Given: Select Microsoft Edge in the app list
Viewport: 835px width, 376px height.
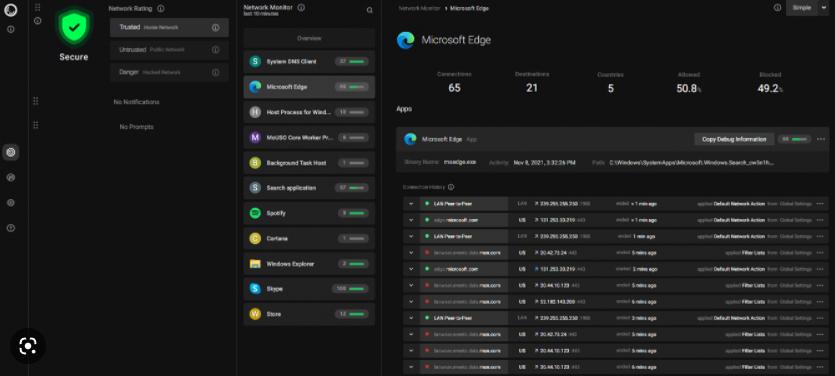Looking at the screenshot, I should click(309, 87).
